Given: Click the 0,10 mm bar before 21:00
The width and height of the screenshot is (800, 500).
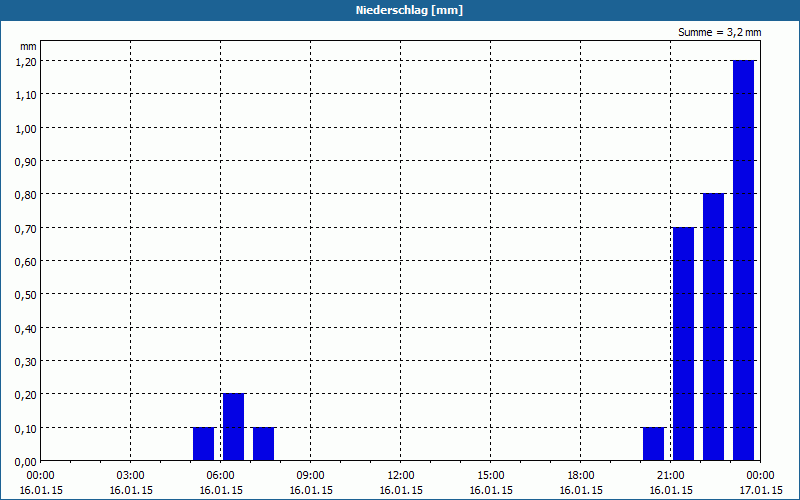Looking at the screenshot, I should (x=653, y=444).
